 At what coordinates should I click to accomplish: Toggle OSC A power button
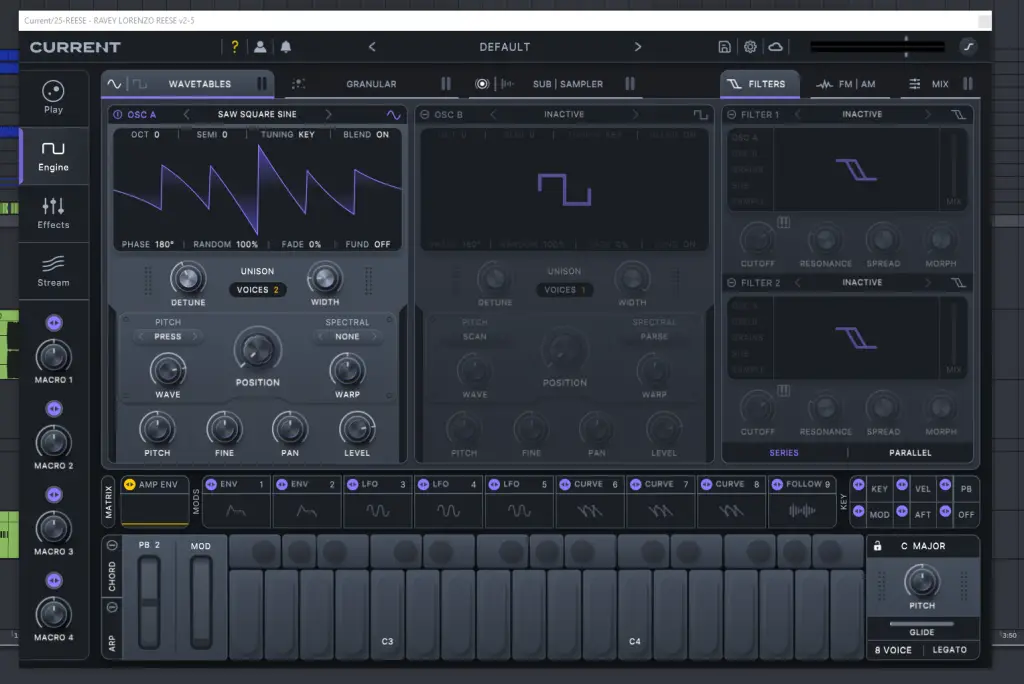118,114
